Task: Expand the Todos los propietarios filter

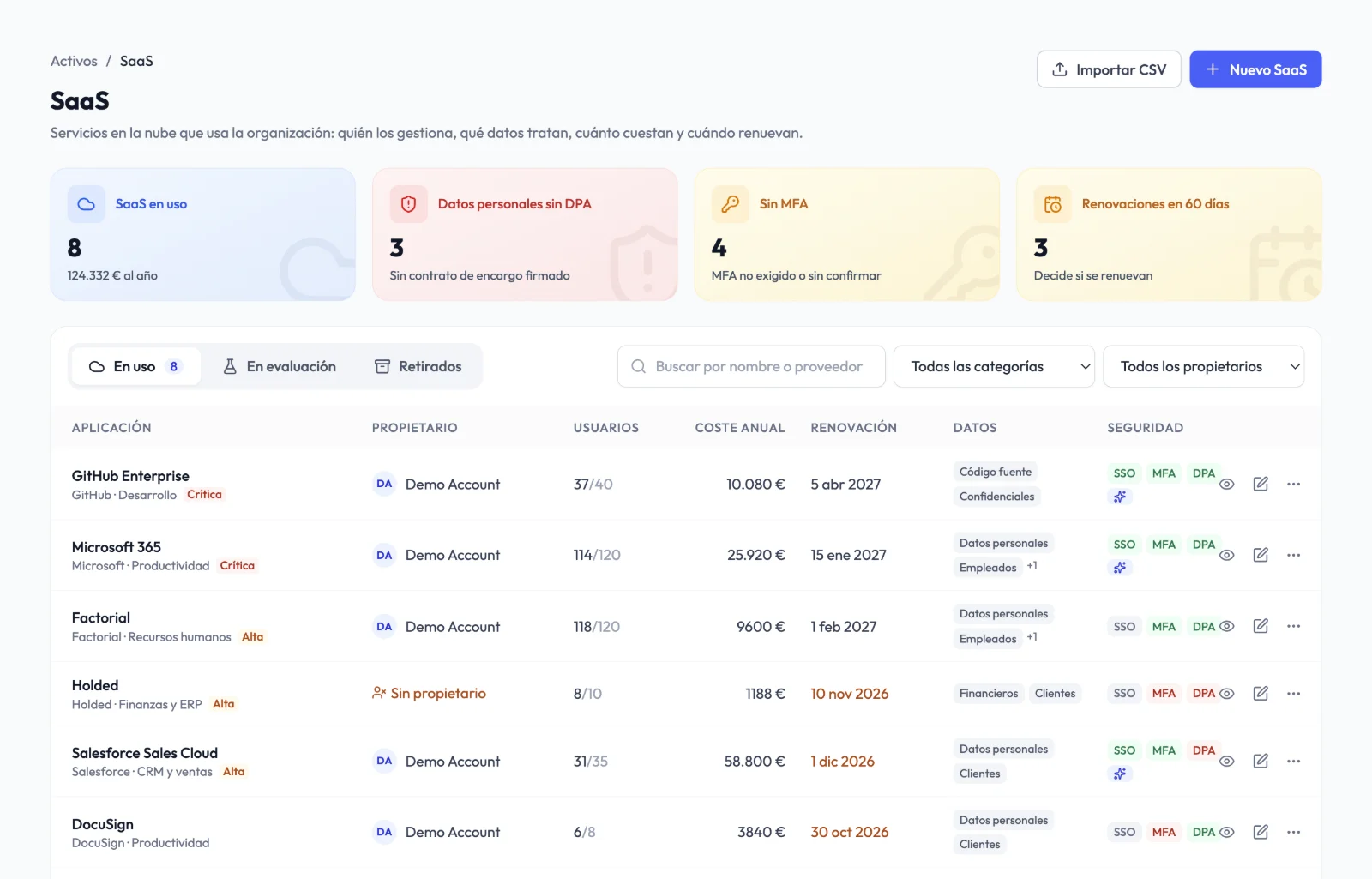Action: tap(1203, 366)
